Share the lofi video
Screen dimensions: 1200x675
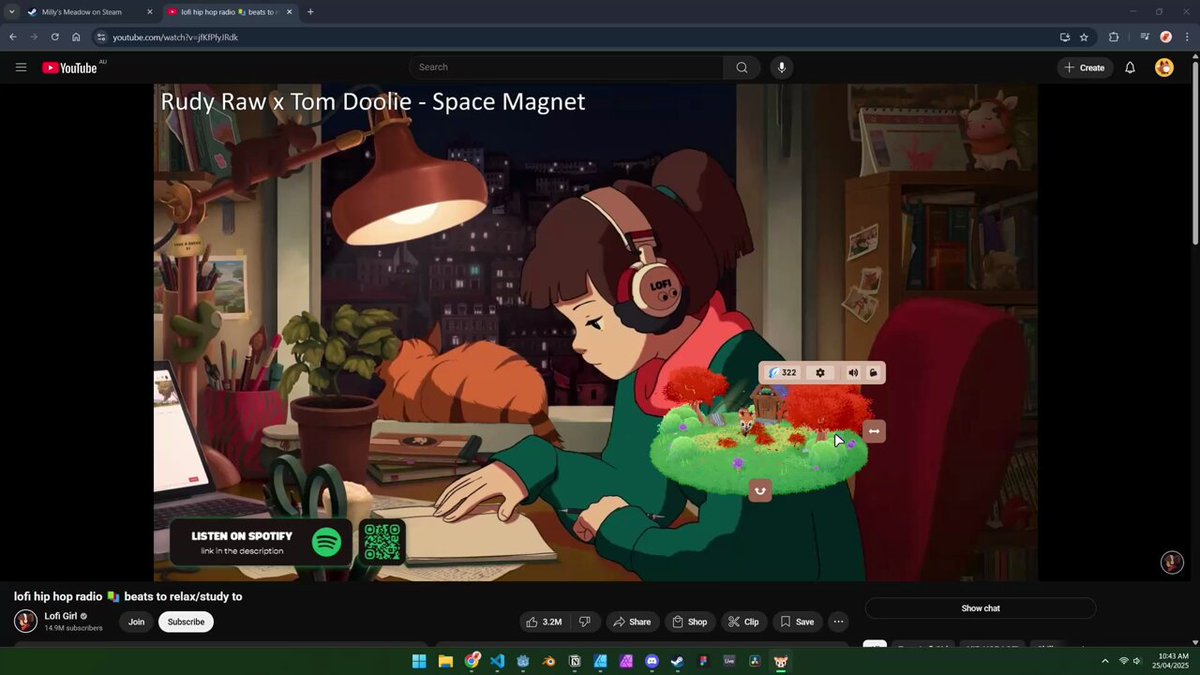point(631,622)
